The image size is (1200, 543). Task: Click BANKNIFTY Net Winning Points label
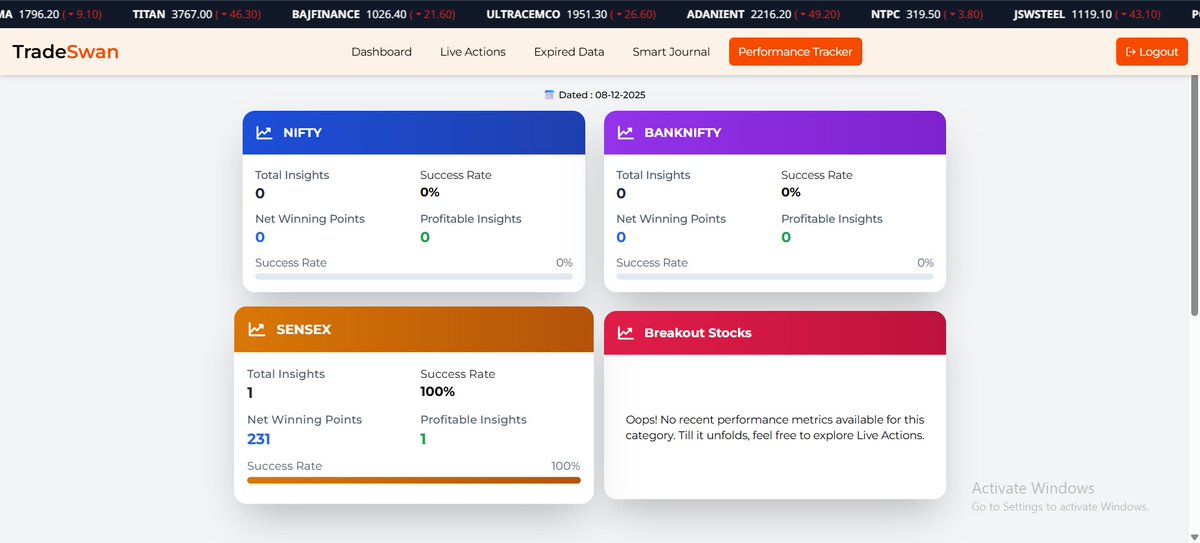(671, 219)
